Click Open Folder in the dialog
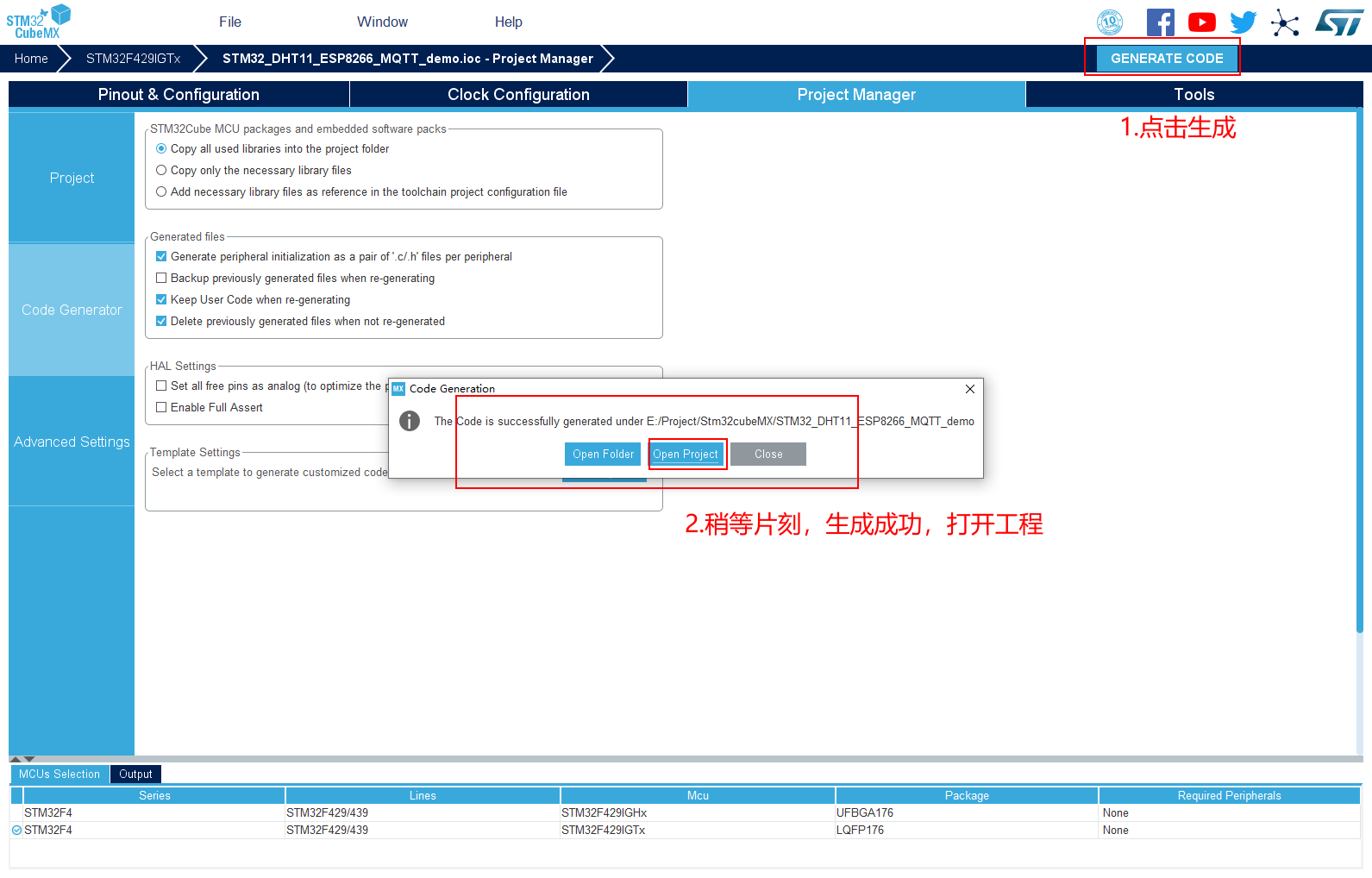 click(x=603, y=455)
